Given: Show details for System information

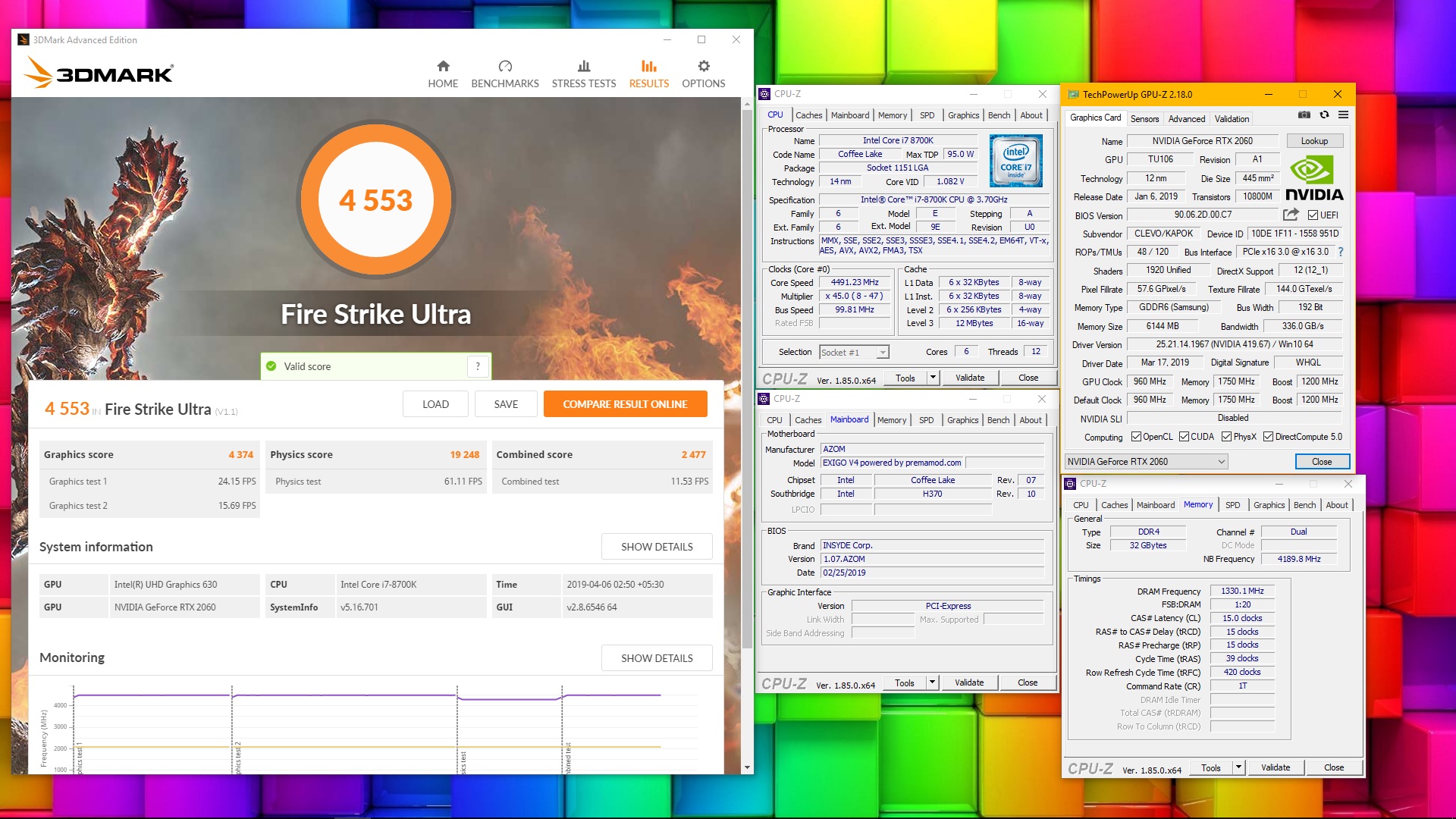Looking at the screenshot, I should click(657, 547).
